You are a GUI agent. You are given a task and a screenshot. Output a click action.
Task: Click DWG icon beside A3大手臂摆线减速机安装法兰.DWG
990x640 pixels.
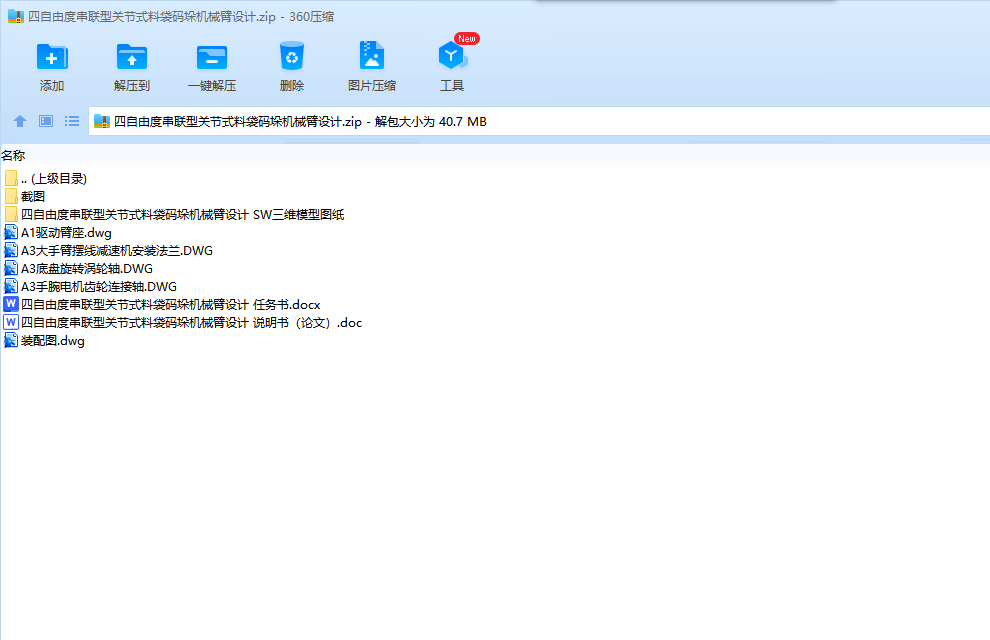pos(11,251)
